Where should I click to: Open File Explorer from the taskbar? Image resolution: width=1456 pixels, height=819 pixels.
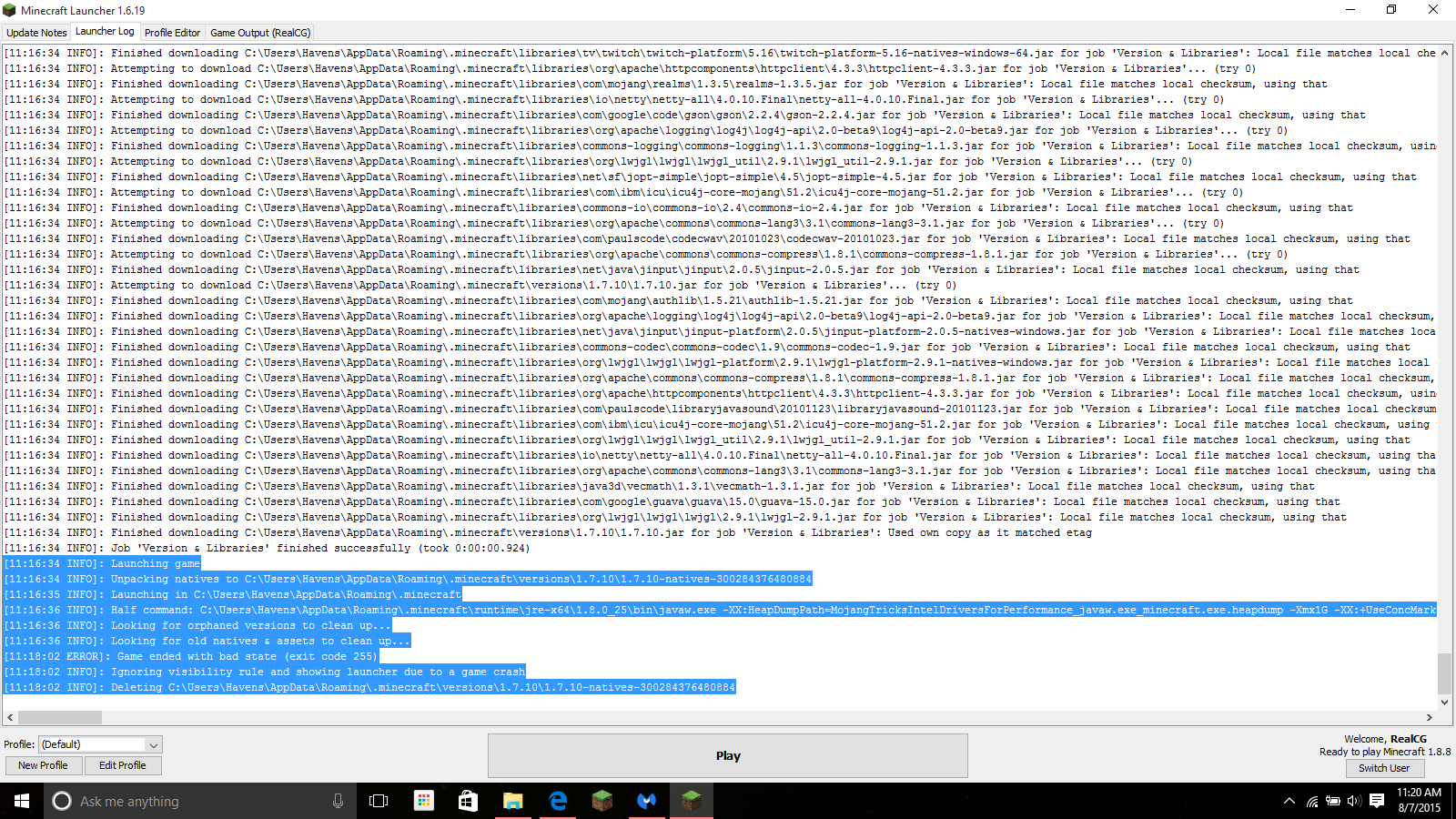coord(513,801)
